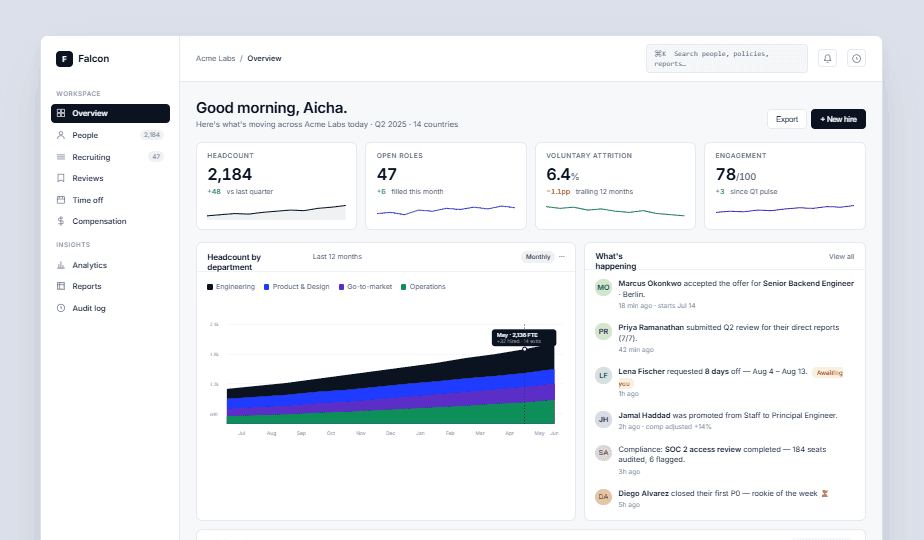Click the Awaiting you badge on Lena Fischer's request

point(827,373)
